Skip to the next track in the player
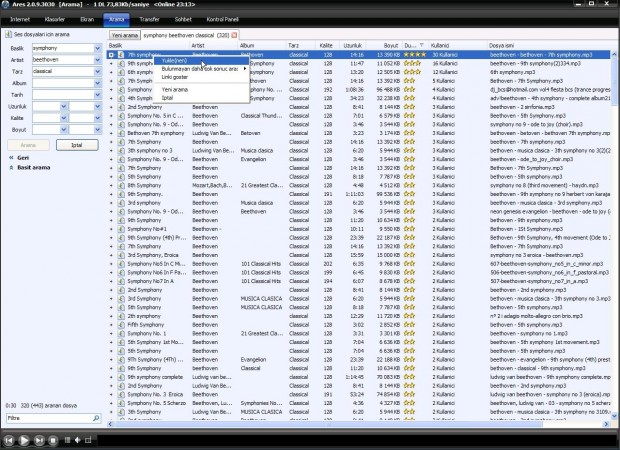 39,440
